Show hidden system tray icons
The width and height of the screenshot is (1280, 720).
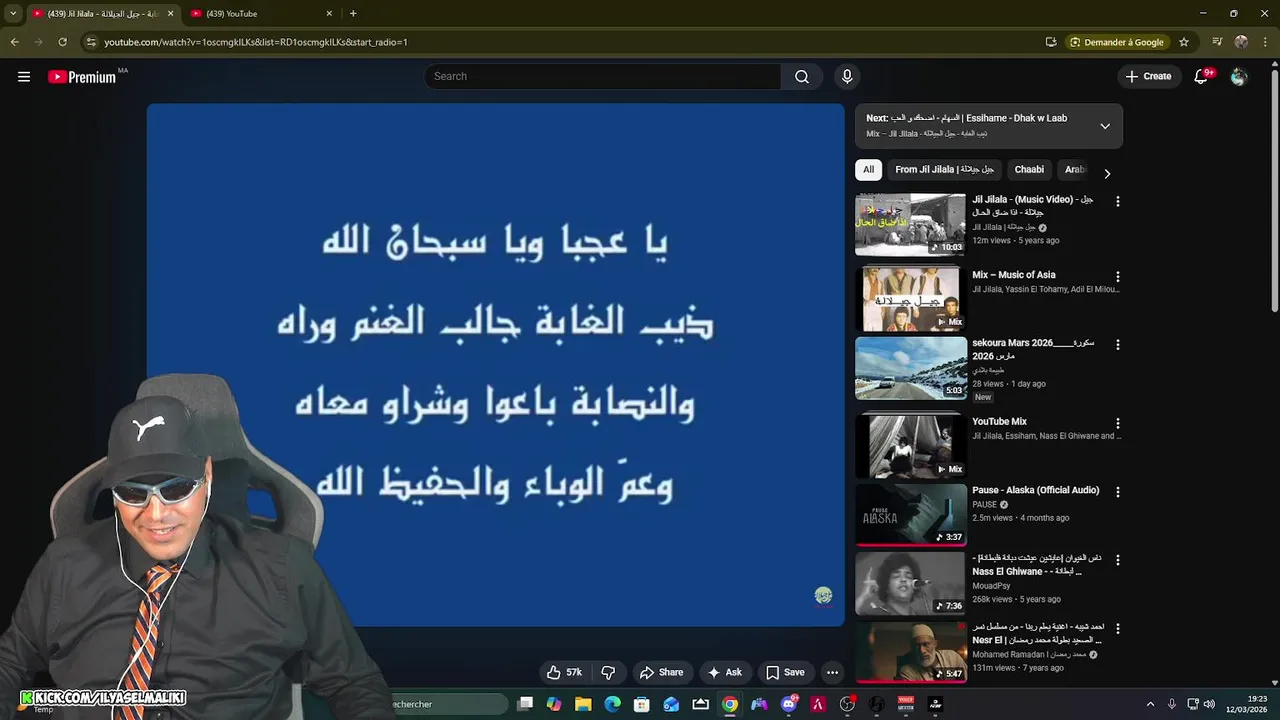(1150, 704)
